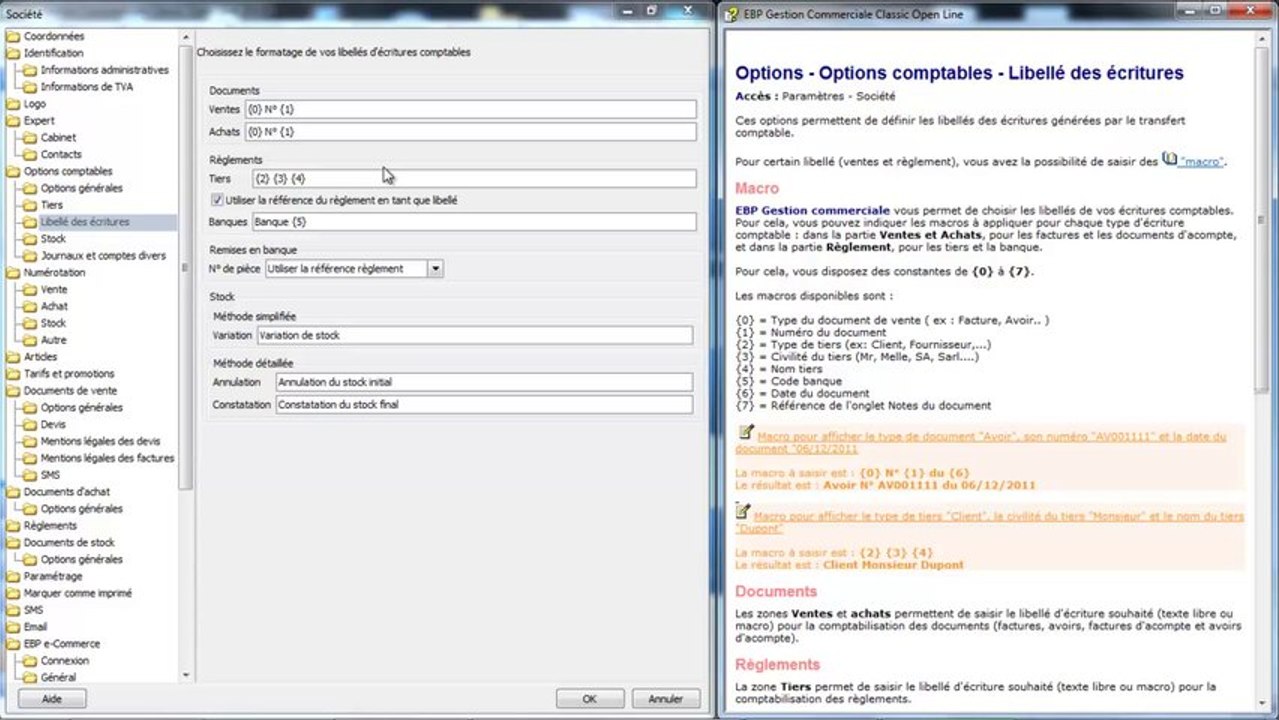
Task: Click the note icon beside the Client macro example
Action: pos(744,512)
